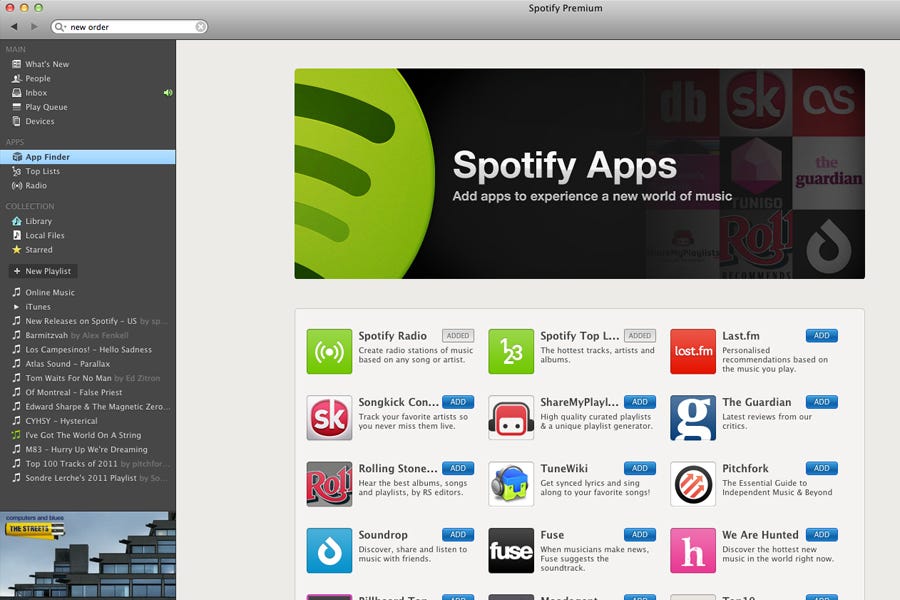The height and width of the screenshot is (600, 900).
Task: Open the Fuse app icon
Action: [x=511, y=551]
